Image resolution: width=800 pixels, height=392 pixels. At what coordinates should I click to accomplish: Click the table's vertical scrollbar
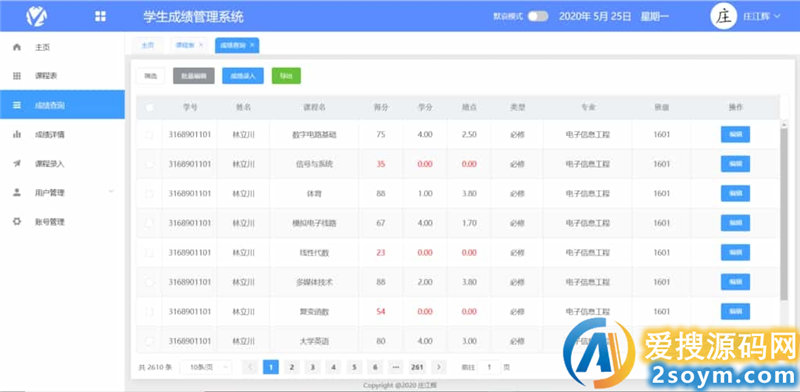pyautogui.click(x=784, y=213)
